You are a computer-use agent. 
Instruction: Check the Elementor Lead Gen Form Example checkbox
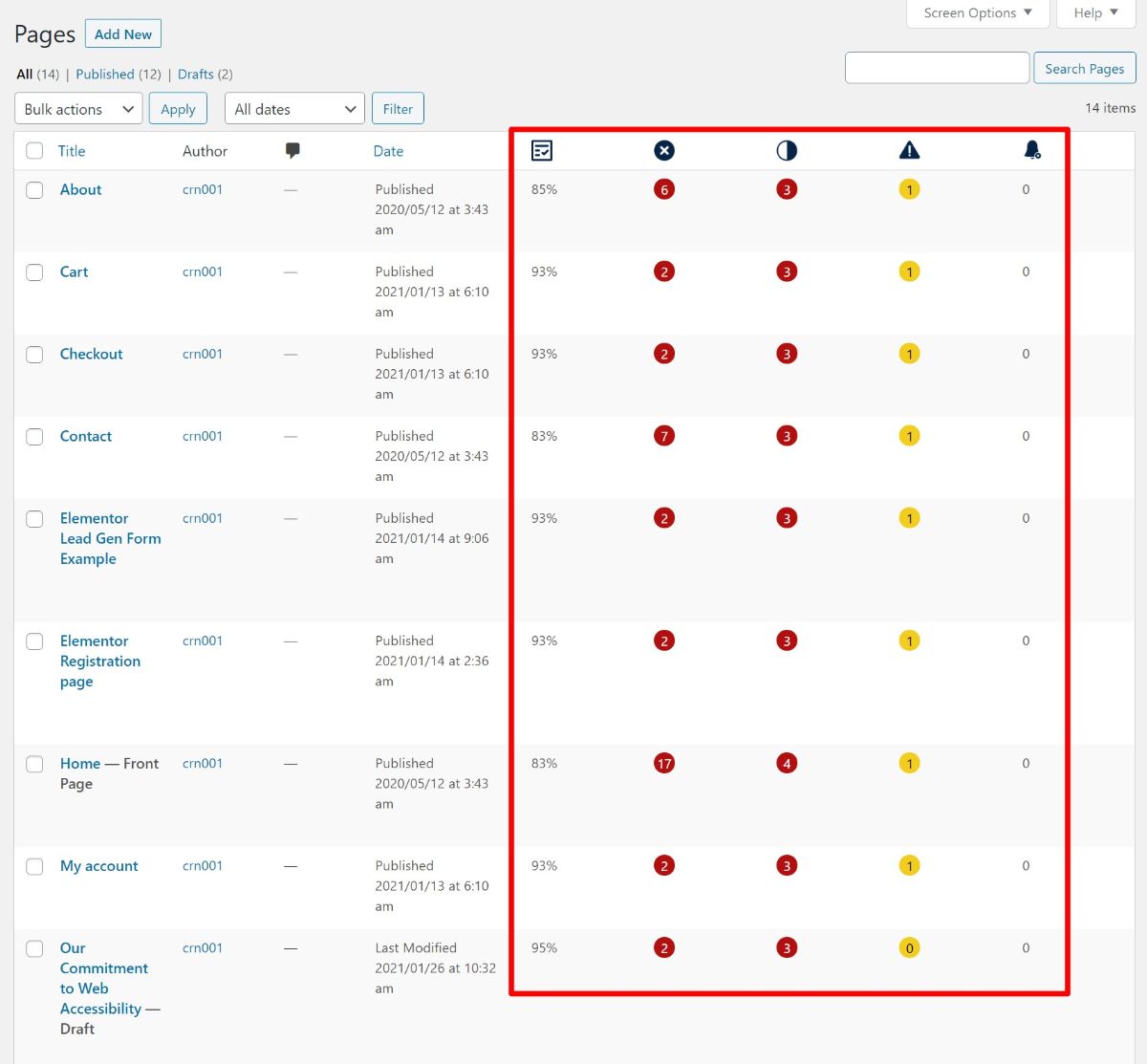34,519
